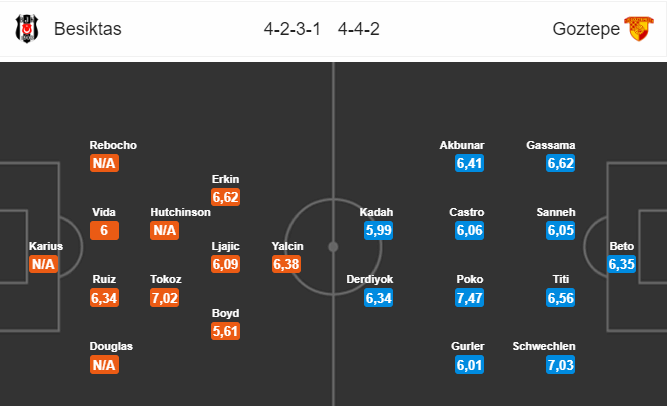Click Karius N/A rating badge
Screen dimensions: 667x406
[43, 264]
